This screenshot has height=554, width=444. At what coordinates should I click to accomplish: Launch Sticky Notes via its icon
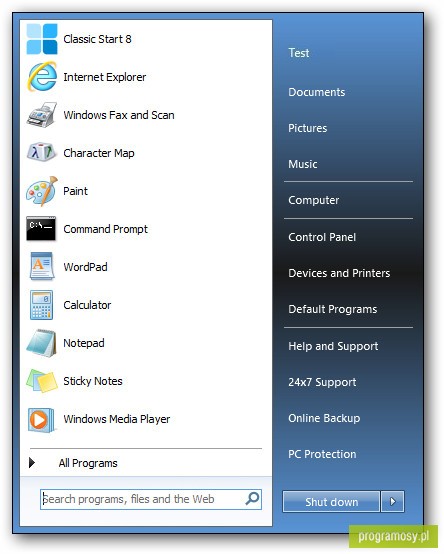[42, 381]
